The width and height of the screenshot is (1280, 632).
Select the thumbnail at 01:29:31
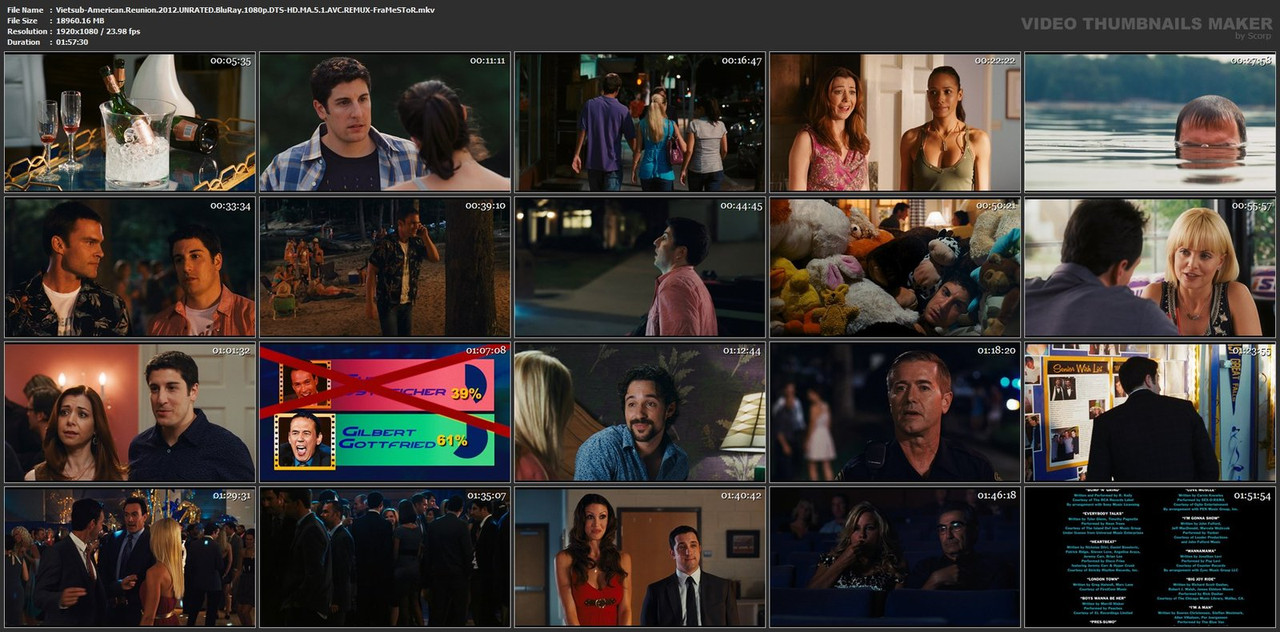click(130, 557)
